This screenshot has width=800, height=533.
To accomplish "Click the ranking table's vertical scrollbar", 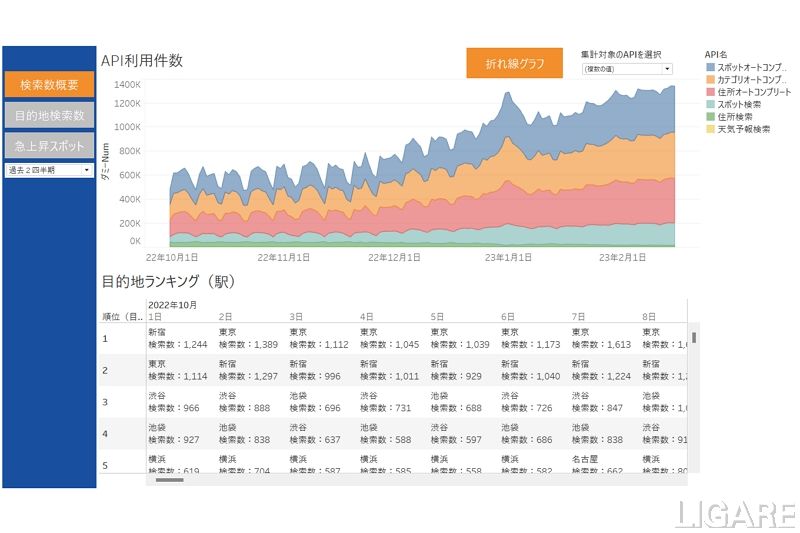I will pos(694,337).
